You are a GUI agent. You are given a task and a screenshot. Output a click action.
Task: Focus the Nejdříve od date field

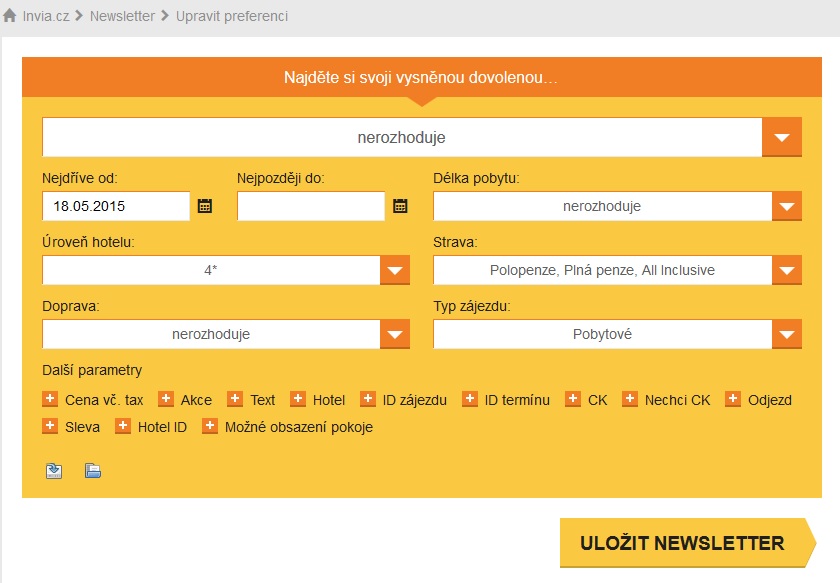click(116, 206)
